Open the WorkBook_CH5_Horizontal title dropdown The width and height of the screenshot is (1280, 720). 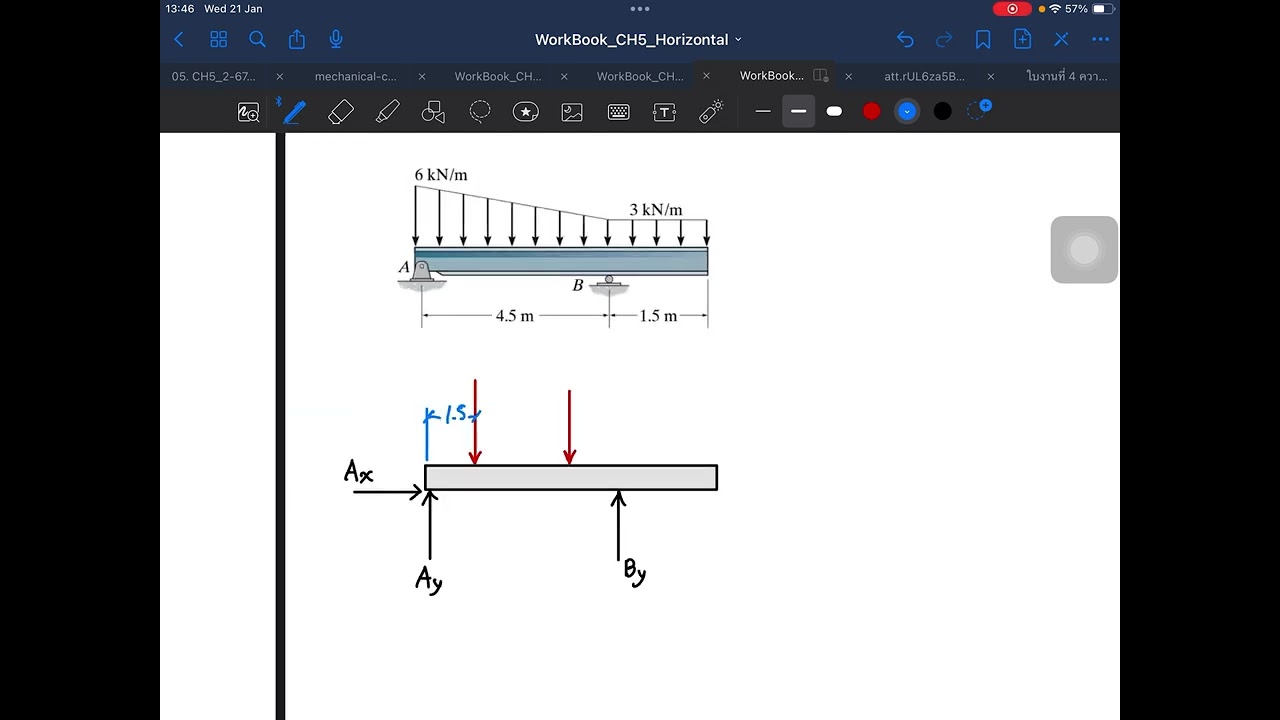[x=638, y=40]
